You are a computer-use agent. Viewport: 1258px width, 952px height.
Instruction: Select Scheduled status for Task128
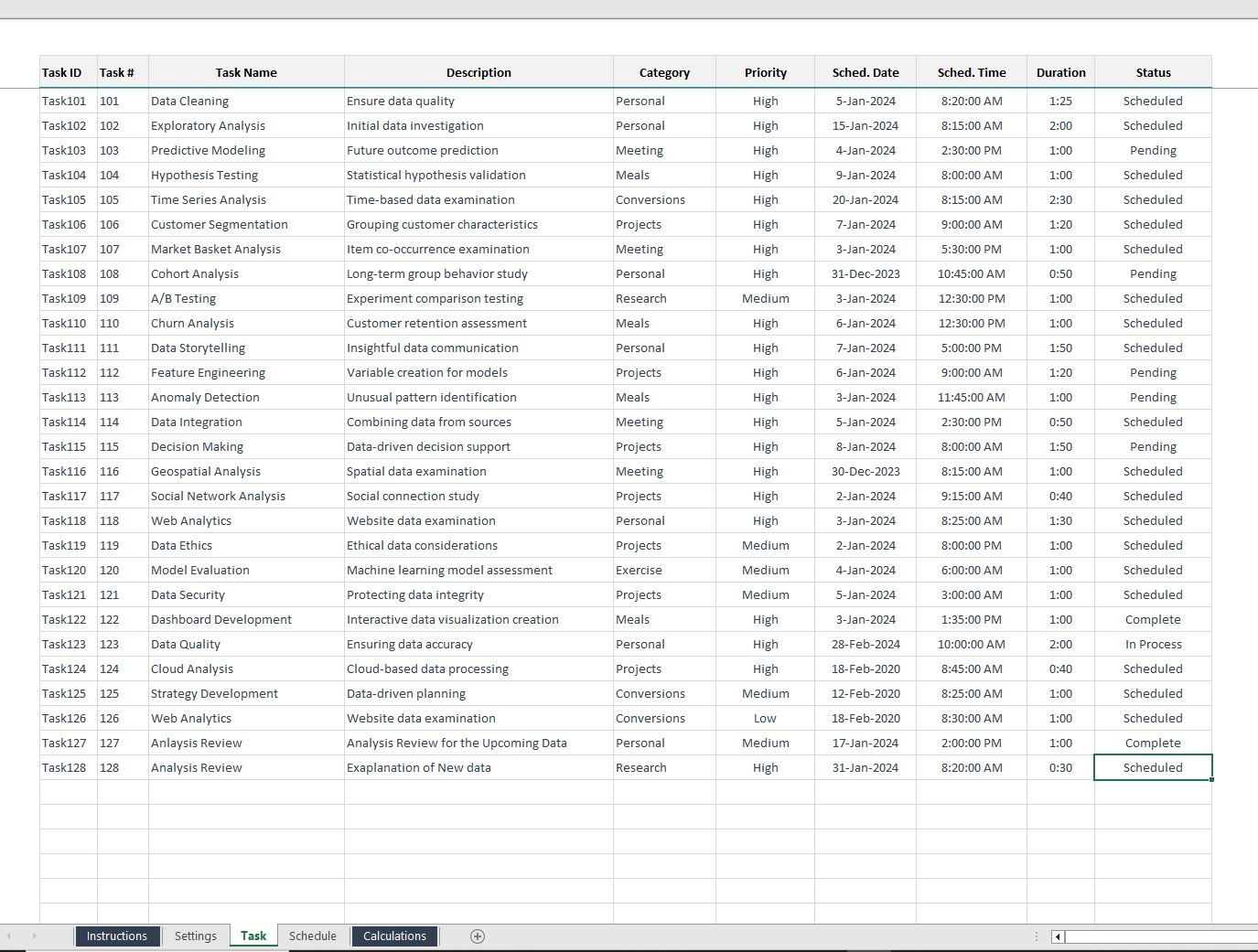point(1153,767)
